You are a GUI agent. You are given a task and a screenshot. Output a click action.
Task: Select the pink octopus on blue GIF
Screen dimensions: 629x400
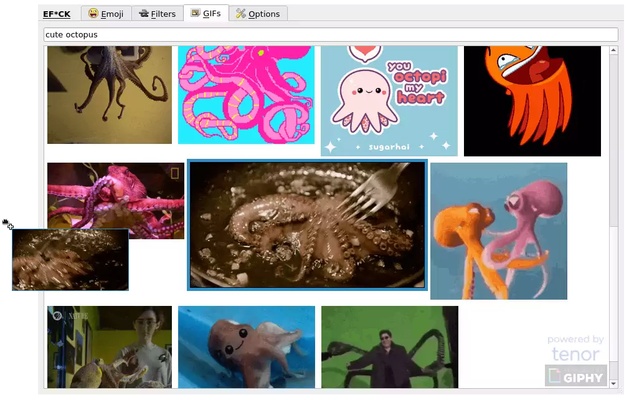coord(245,95)
